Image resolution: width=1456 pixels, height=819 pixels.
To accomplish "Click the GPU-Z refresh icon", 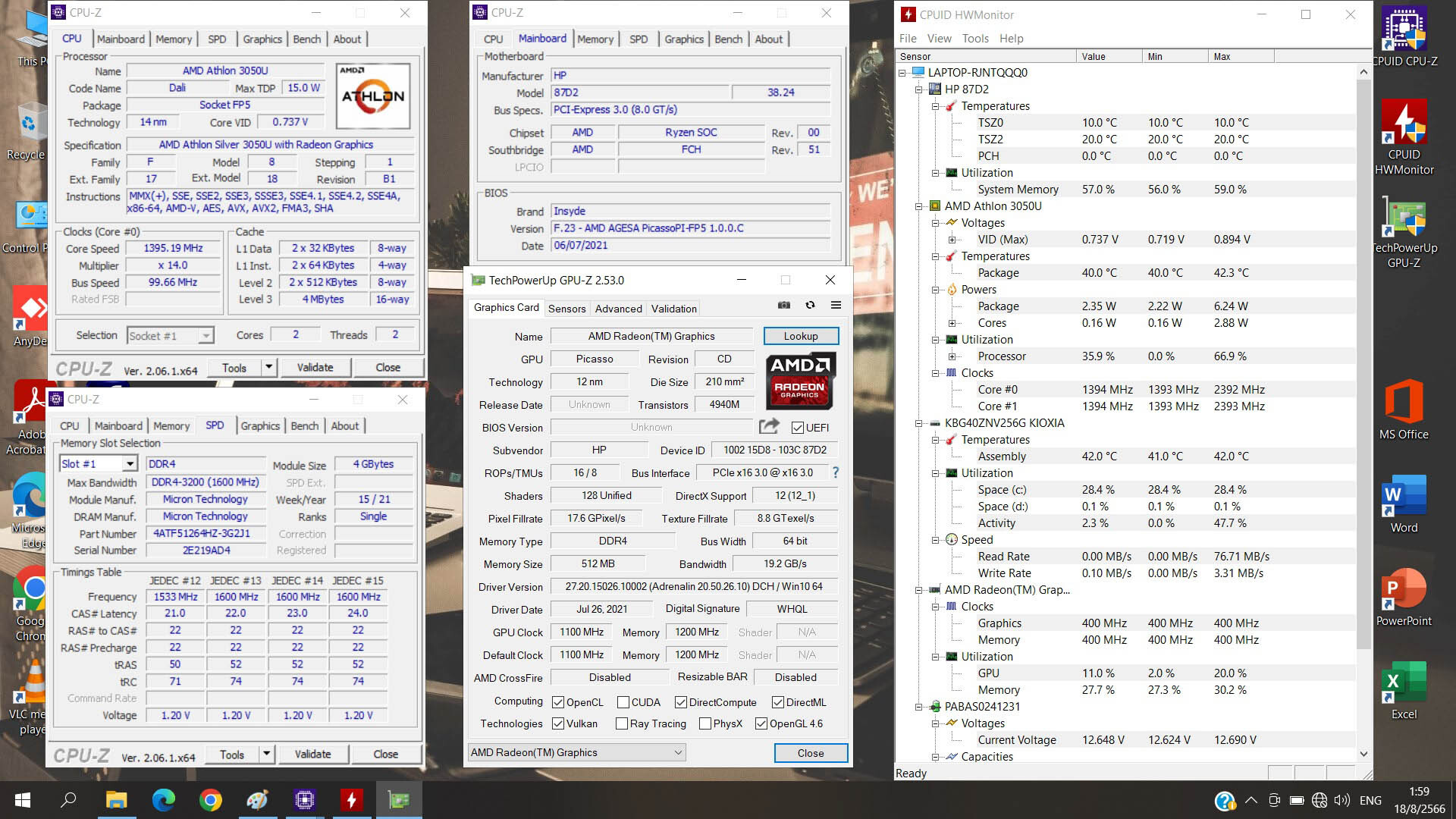I will 810,305.
